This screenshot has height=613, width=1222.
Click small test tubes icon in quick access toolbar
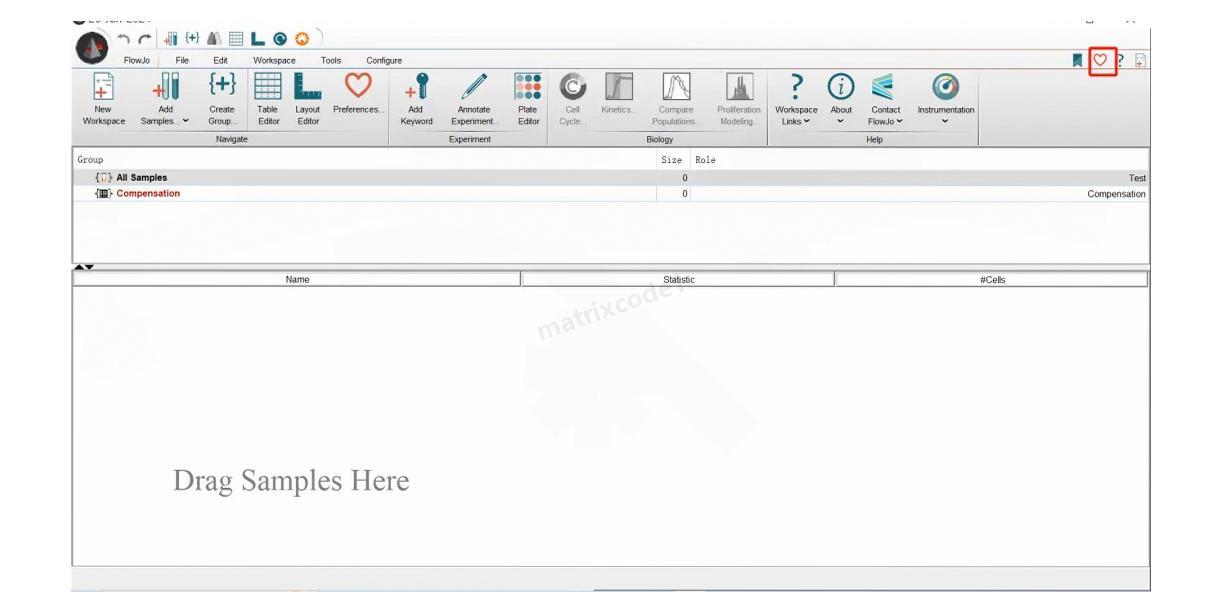tap(172, 41)
